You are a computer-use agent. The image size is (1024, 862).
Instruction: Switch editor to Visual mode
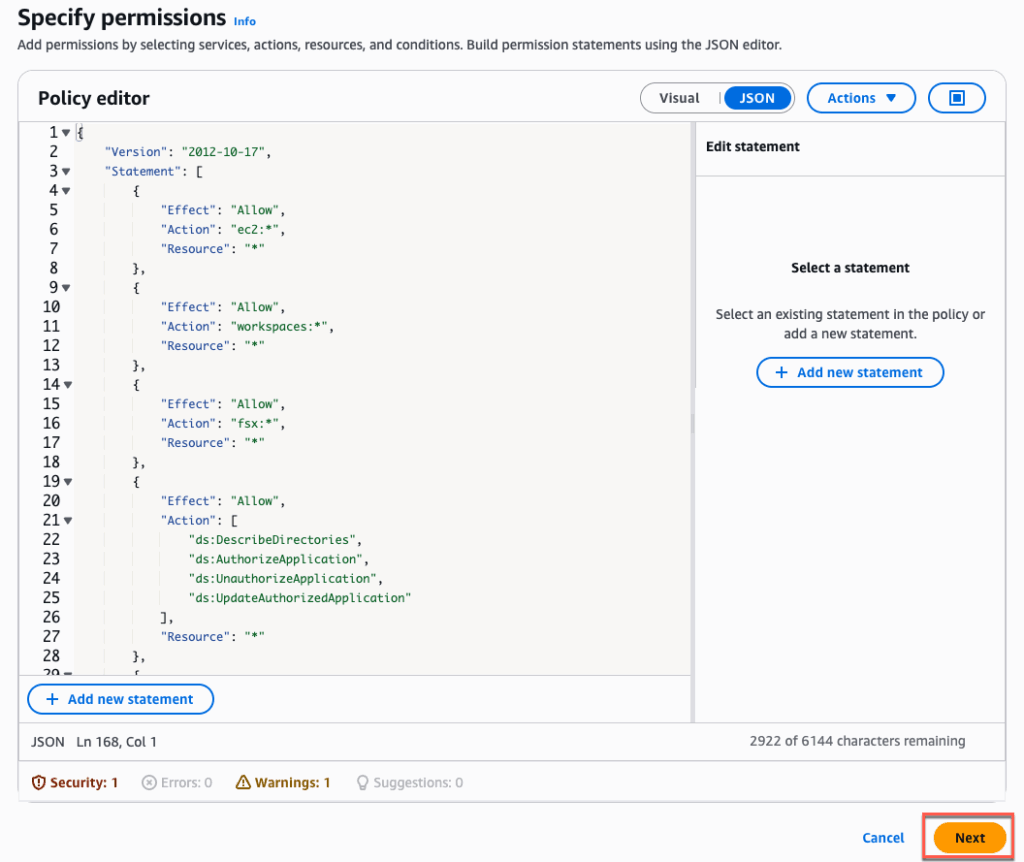tap(680, 98)
